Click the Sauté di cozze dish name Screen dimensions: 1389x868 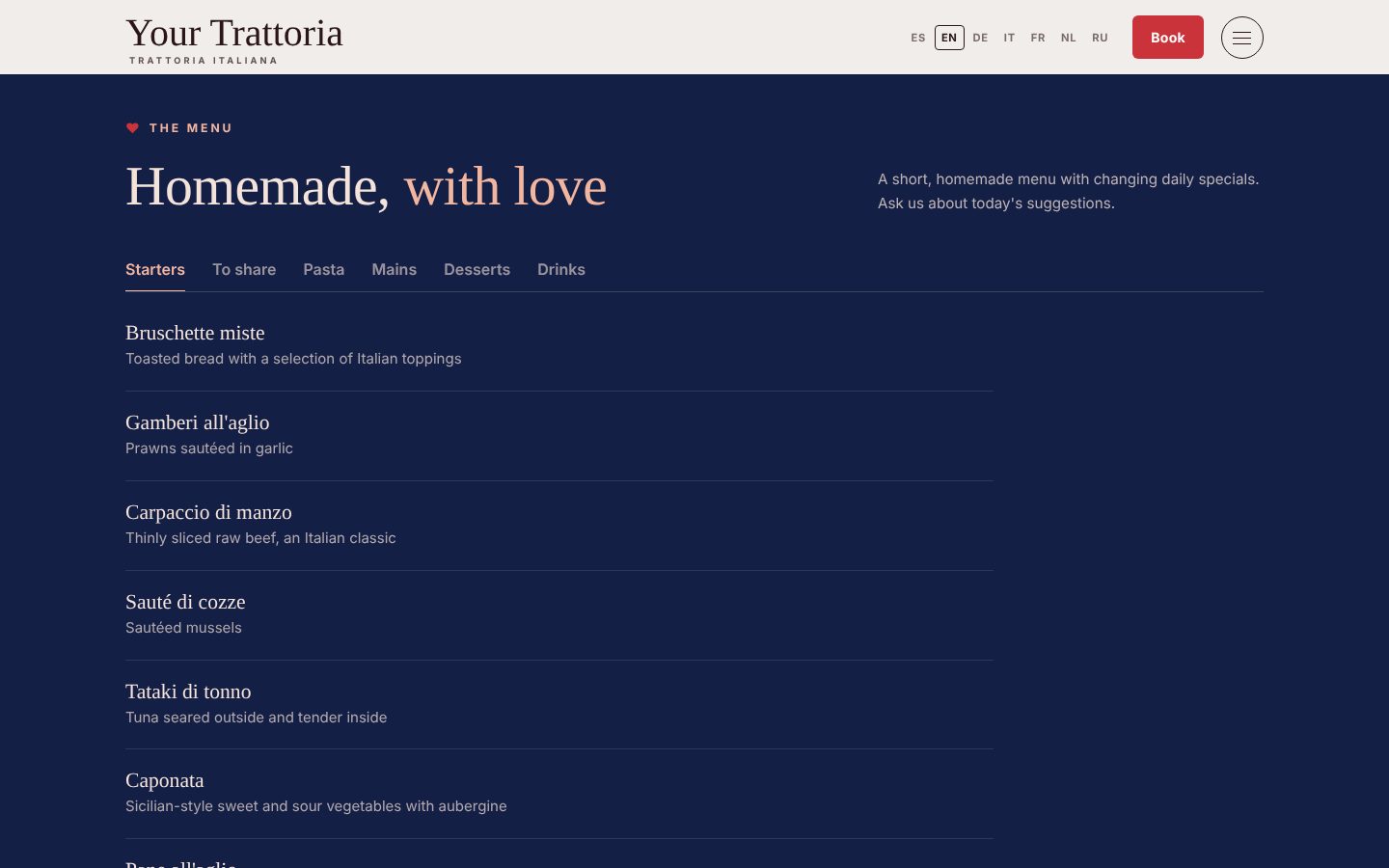click(185, 602)
